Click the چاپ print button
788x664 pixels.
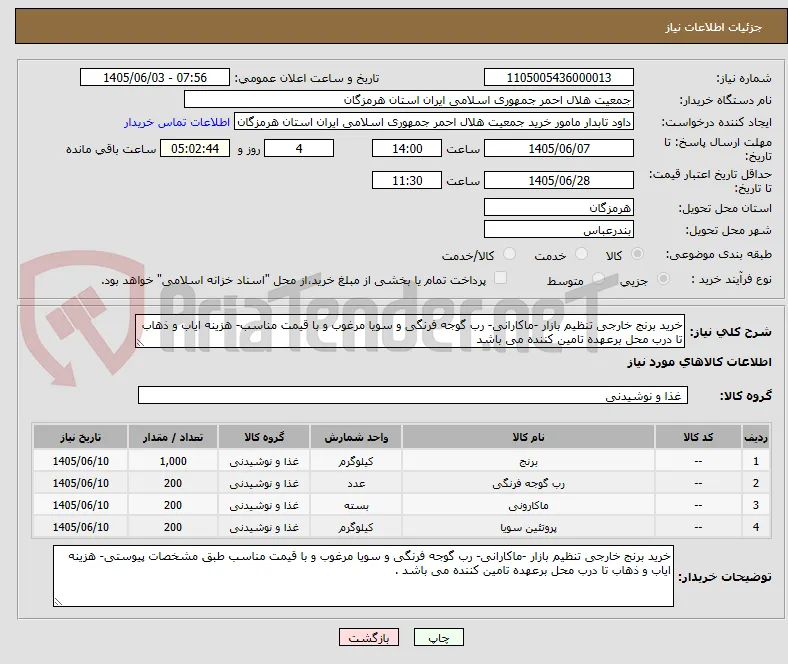pos(439,637)
